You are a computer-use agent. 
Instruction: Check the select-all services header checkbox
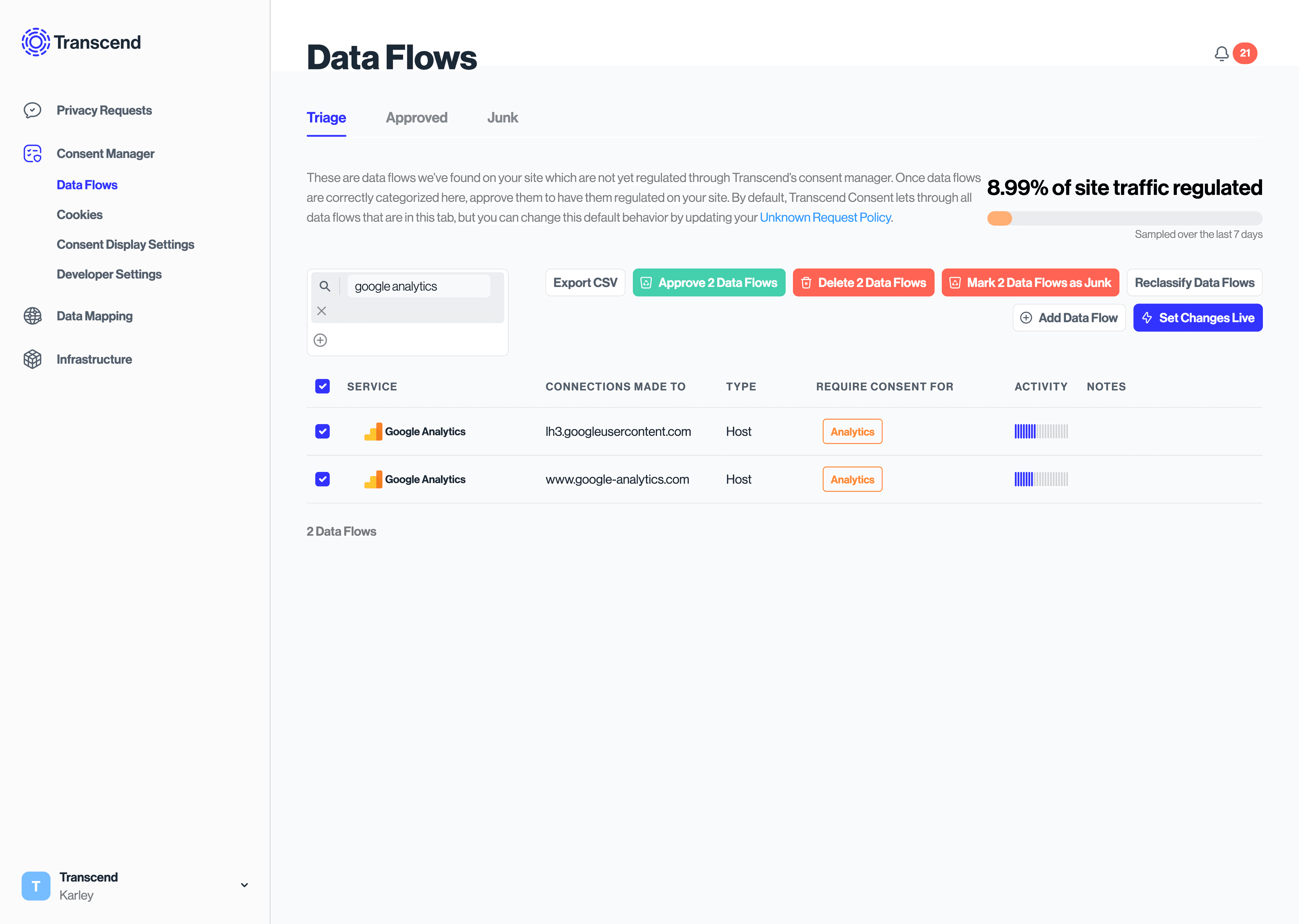322,386
